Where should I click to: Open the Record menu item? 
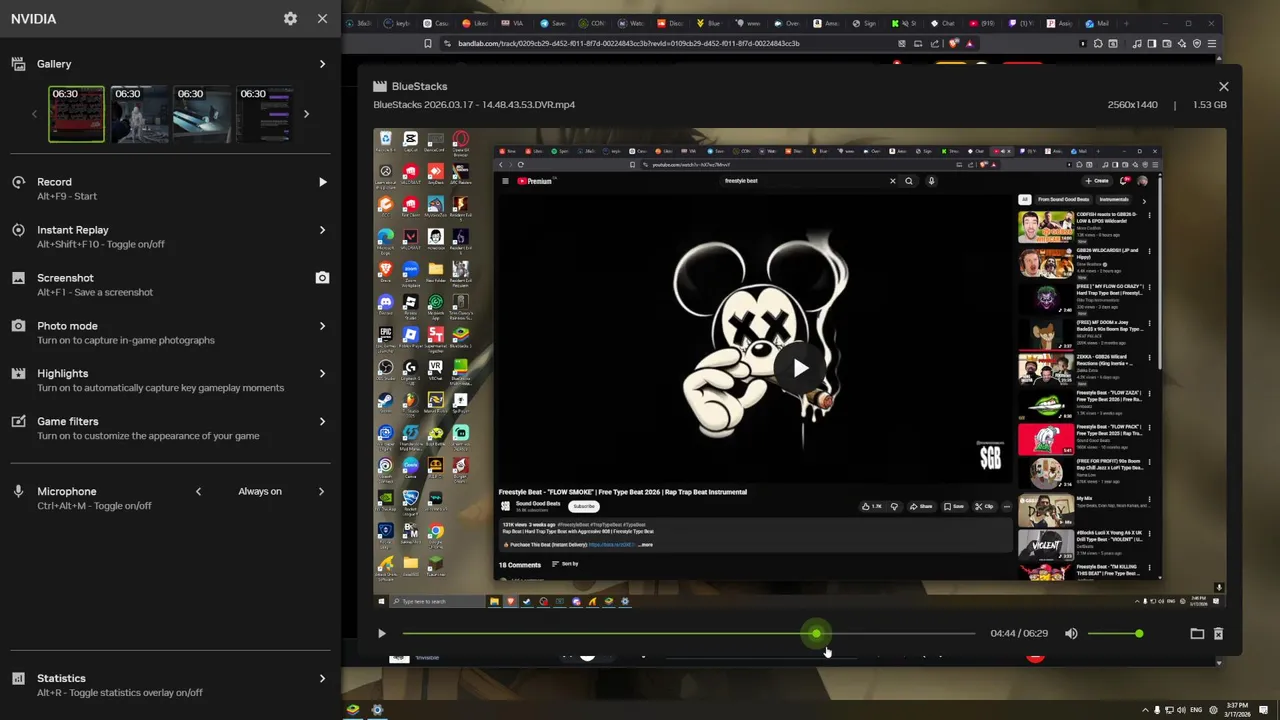170,188
